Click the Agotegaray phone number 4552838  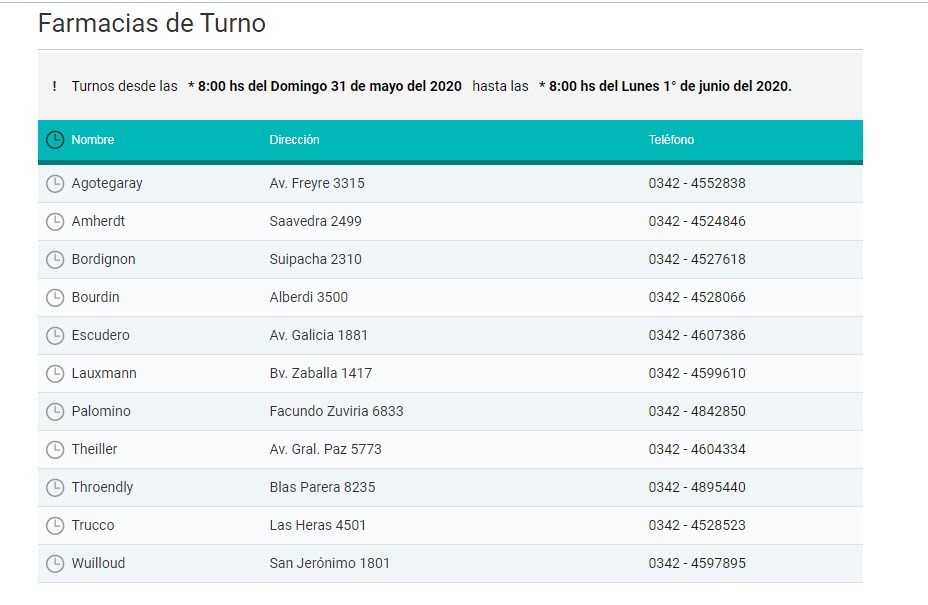[x=696, y=184]
